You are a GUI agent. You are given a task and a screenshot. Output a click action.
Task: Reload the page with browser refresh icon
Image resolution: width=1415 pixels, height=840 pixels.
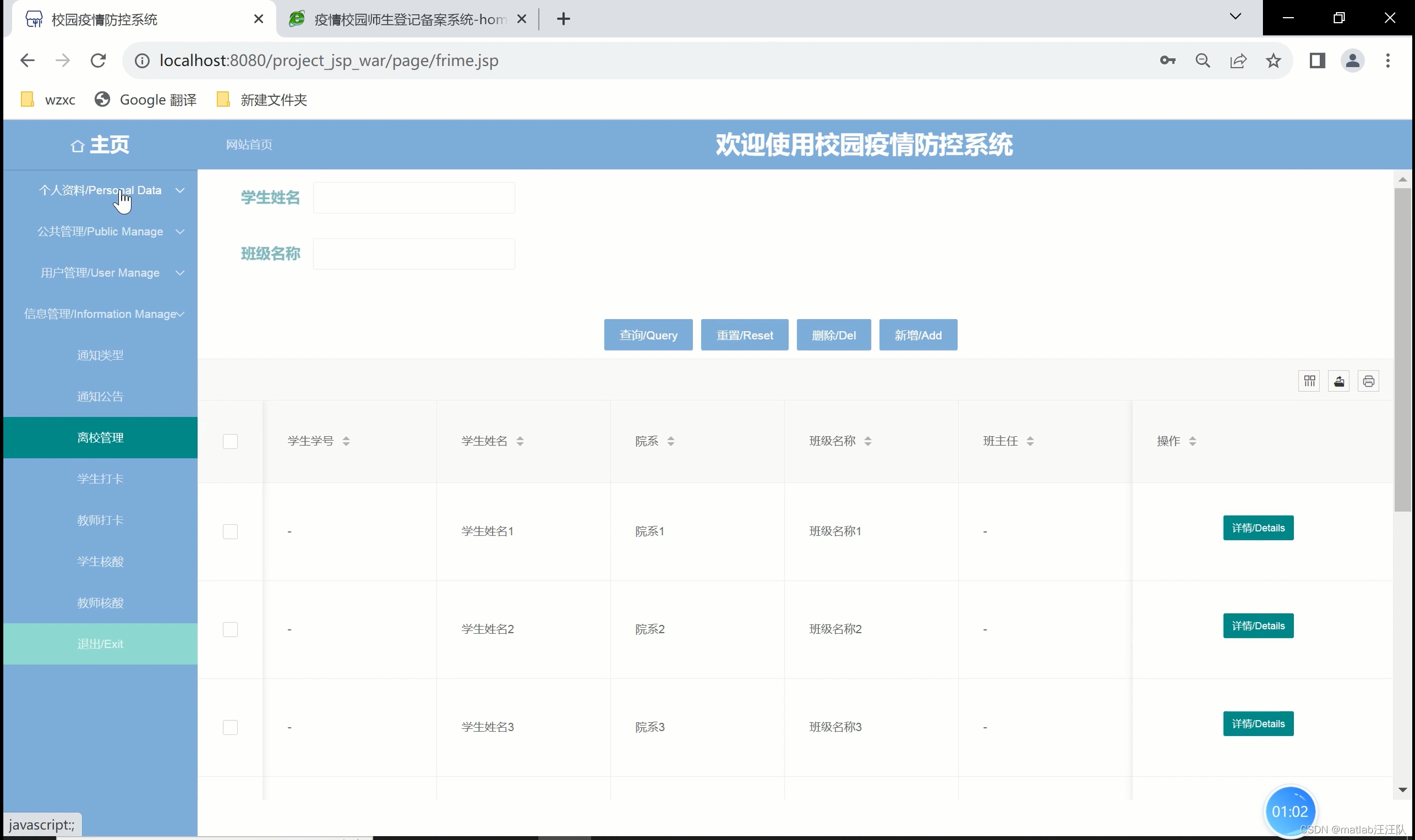pos(98,61)
